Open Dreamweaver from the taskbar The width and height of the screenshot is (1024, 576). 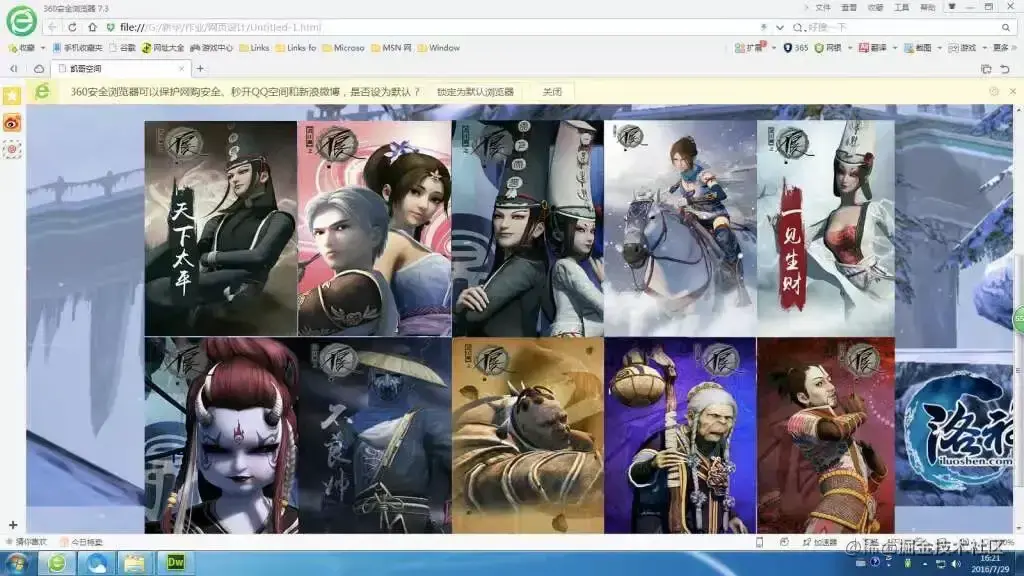176,563
